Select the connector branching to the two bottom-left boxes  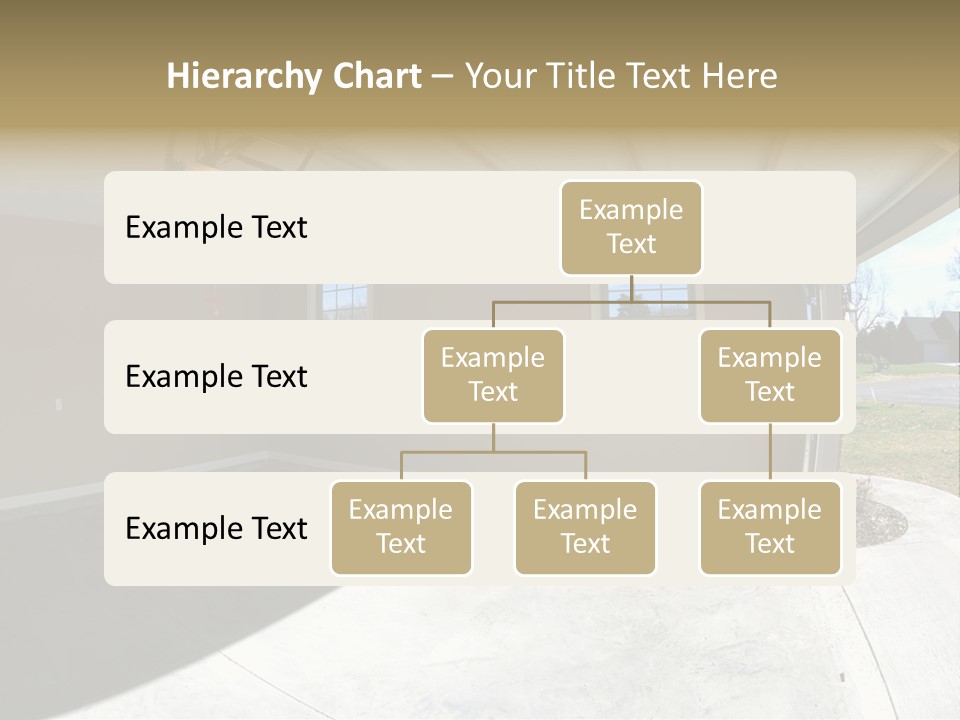493,452
